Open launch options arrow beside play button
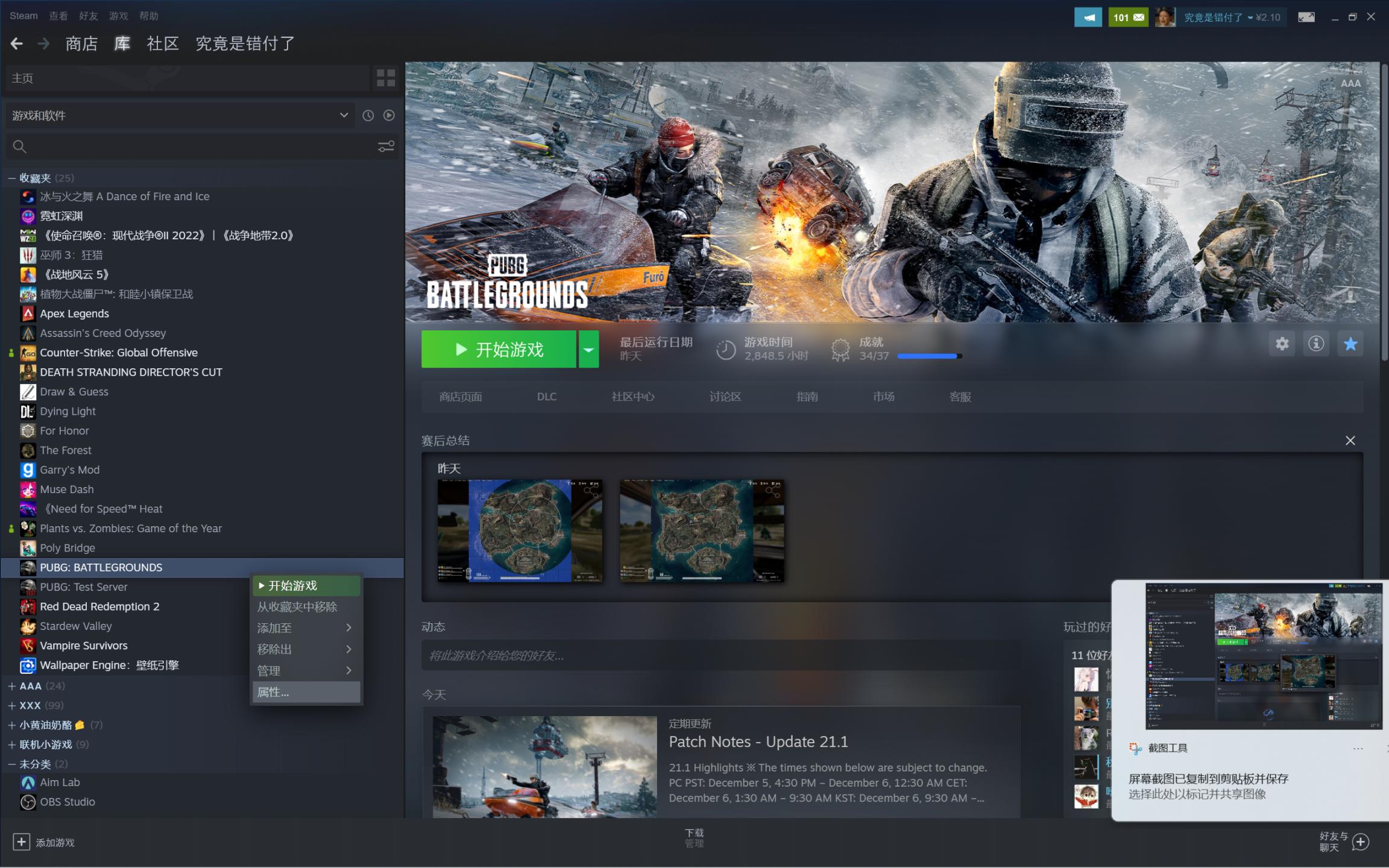1389x868 pixels. (588, 349)
